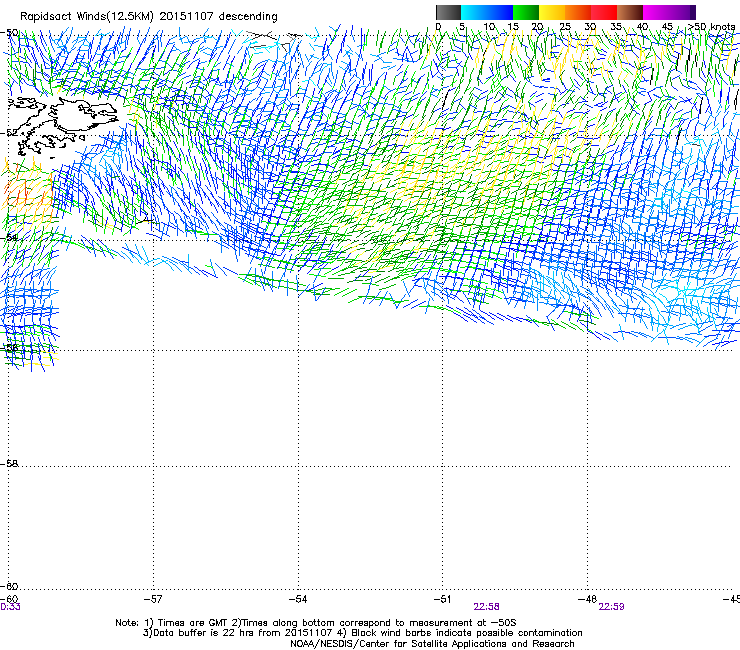This screenshot has height=650, width=740.
Task: Select the brown 35-40 knots legend swatch
Action: (630, 12)
